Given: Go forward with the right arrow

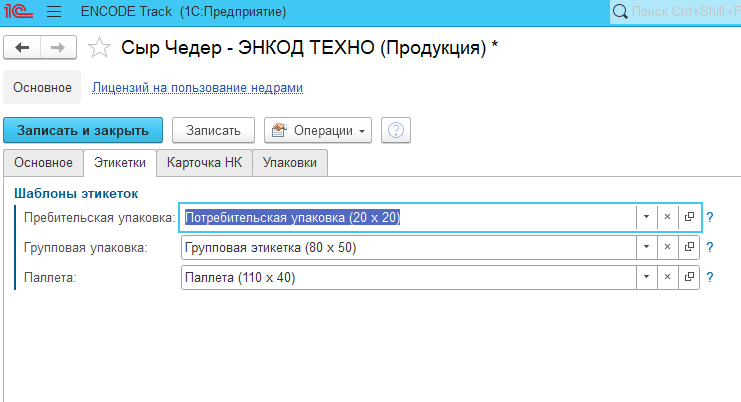Looking at the screenshot, I should (58, 47).
